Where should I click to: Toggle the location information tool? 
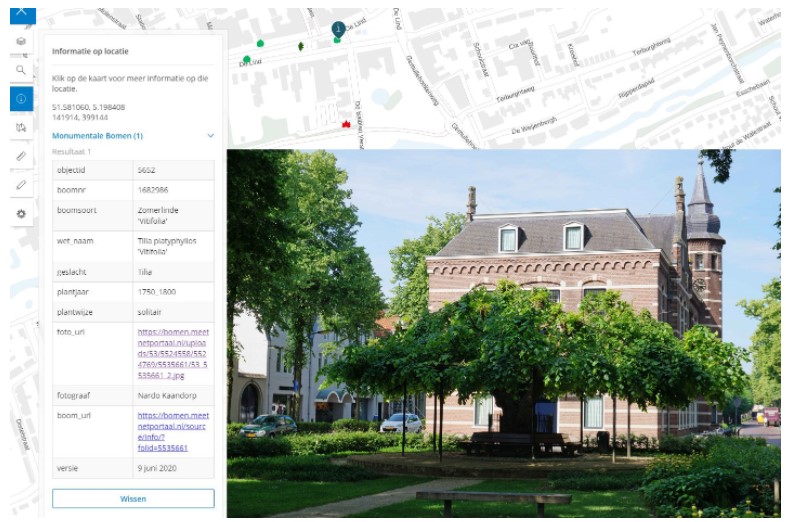pos(21,99)
